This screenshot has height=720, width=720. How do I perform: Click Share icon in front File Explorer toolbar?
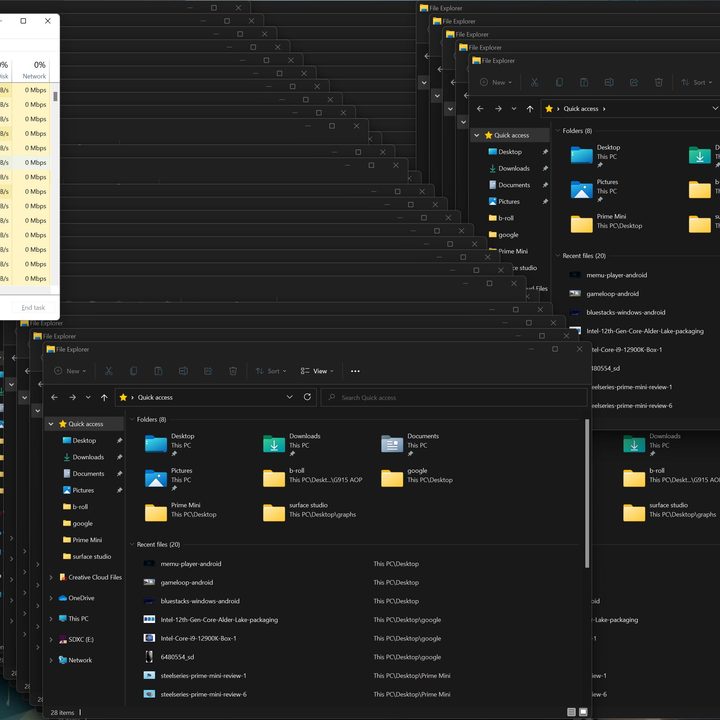pos(208,371)
